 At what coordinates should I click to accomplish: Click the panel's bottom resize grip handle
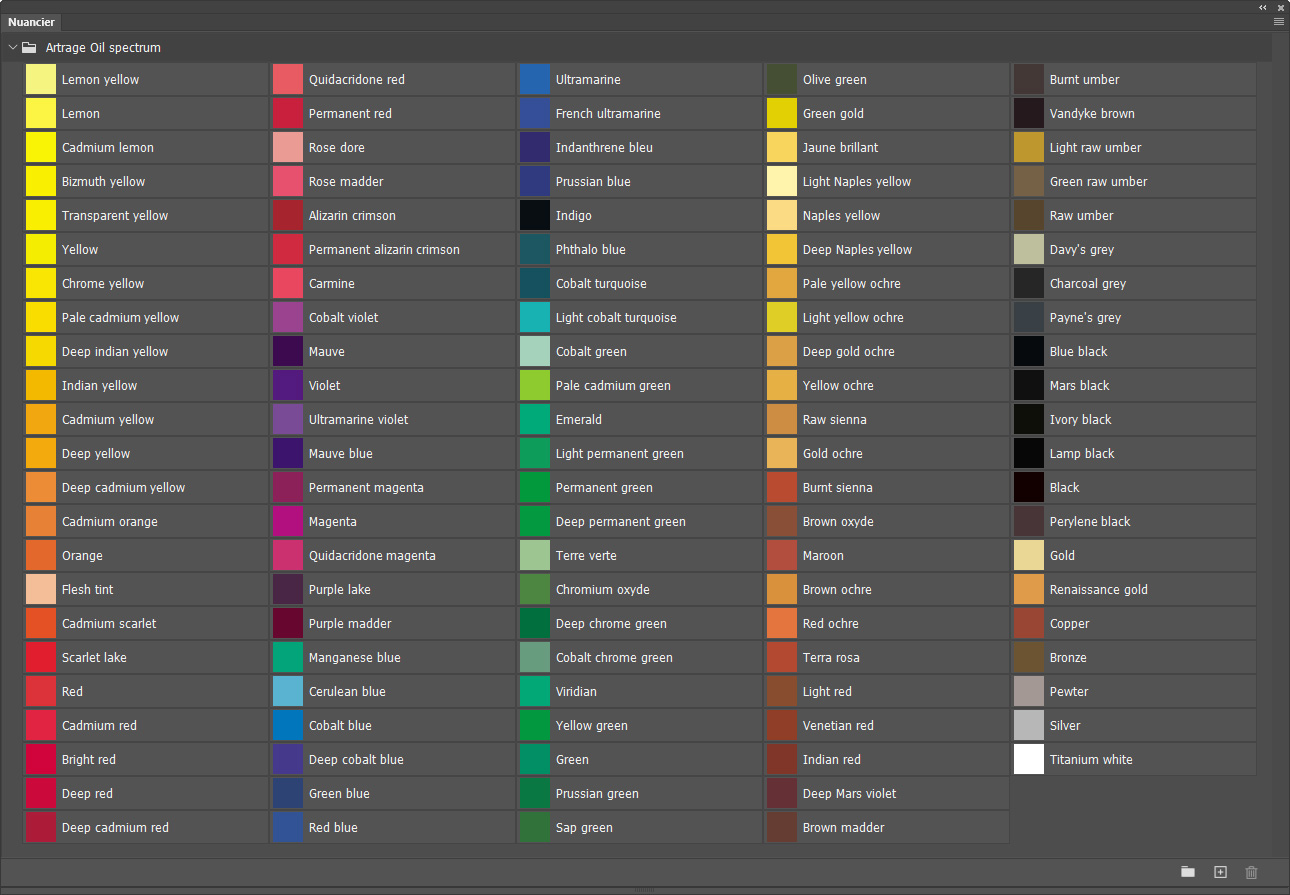645,890
